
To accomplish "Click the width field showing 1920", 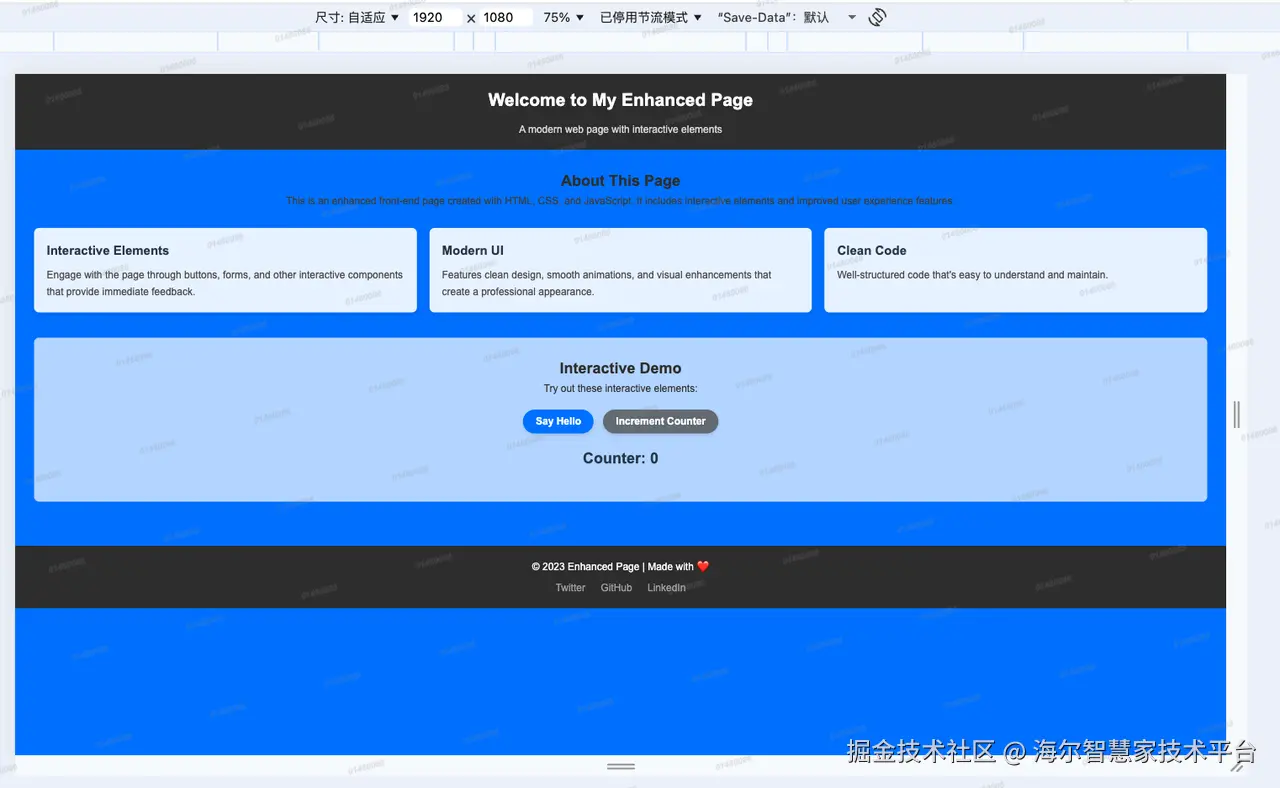I will click(x=435, y=17).
